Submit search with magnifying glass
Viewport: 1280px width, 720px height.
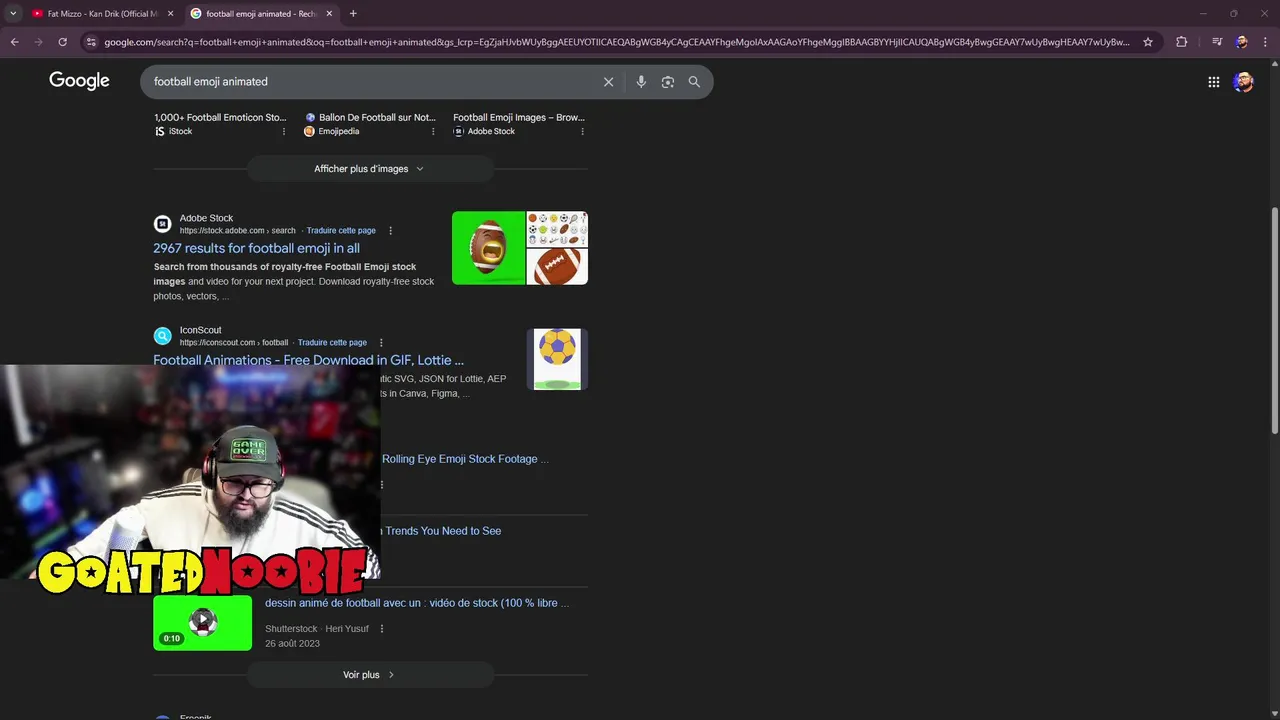pyautogui.click(x=694, y=82)
